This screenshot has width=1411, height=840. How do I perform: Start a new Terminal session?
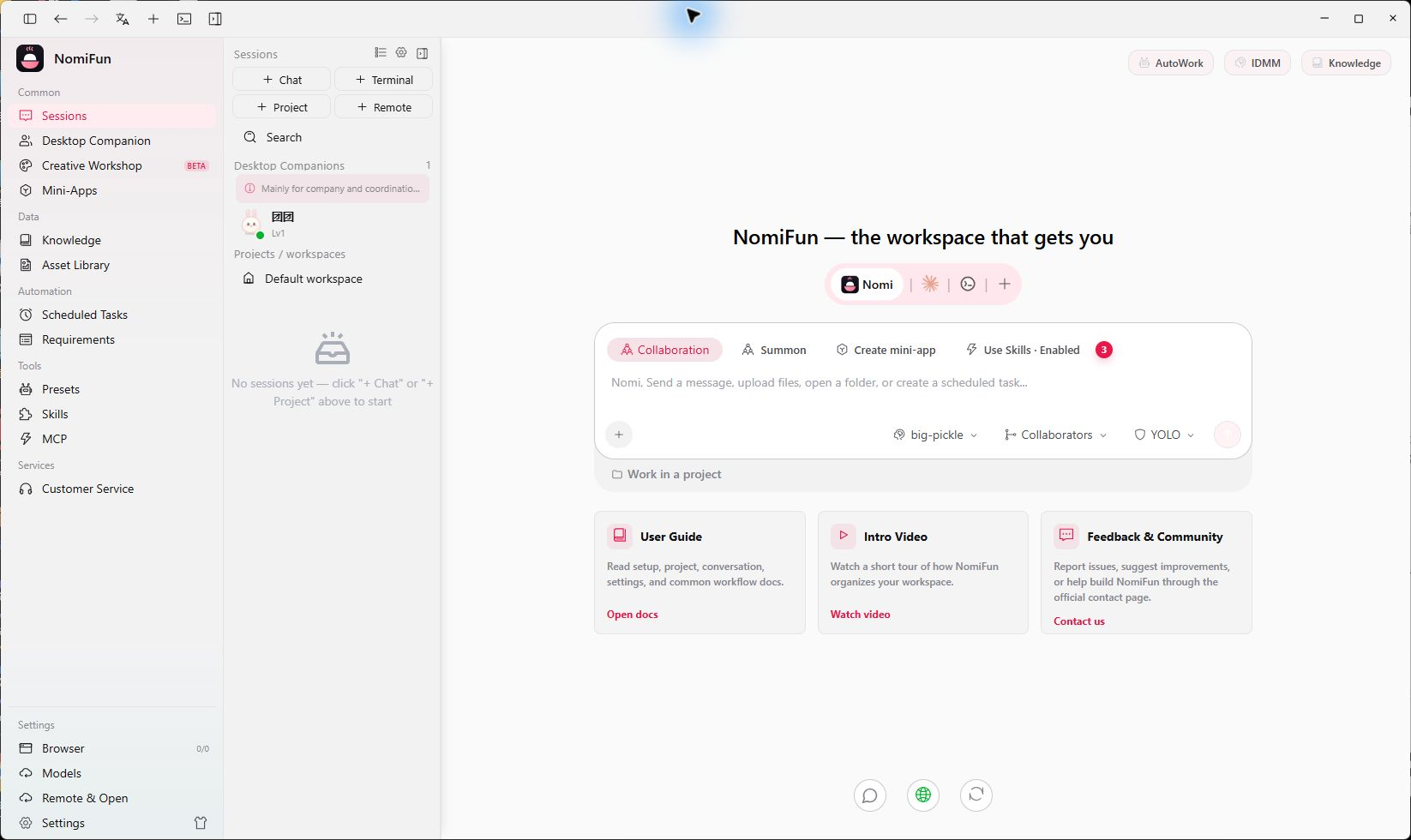[x=383, y=80]
